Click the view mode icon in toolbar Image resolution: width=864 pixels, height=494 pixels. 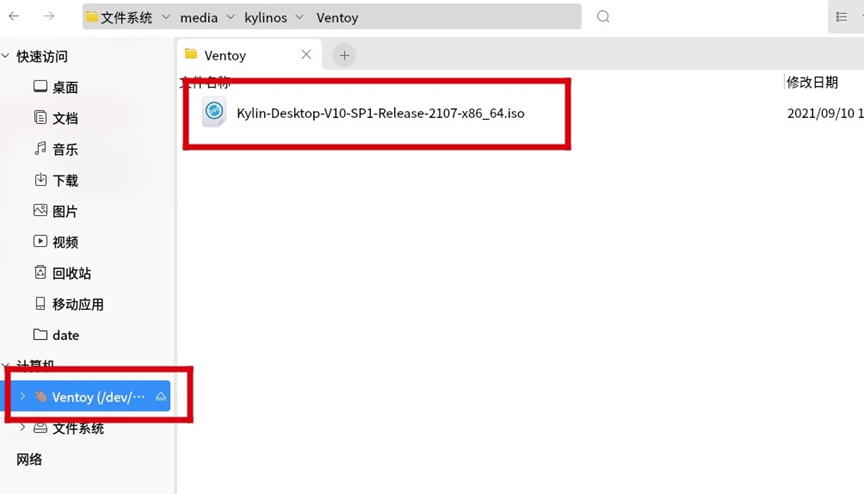click(842, 17)
